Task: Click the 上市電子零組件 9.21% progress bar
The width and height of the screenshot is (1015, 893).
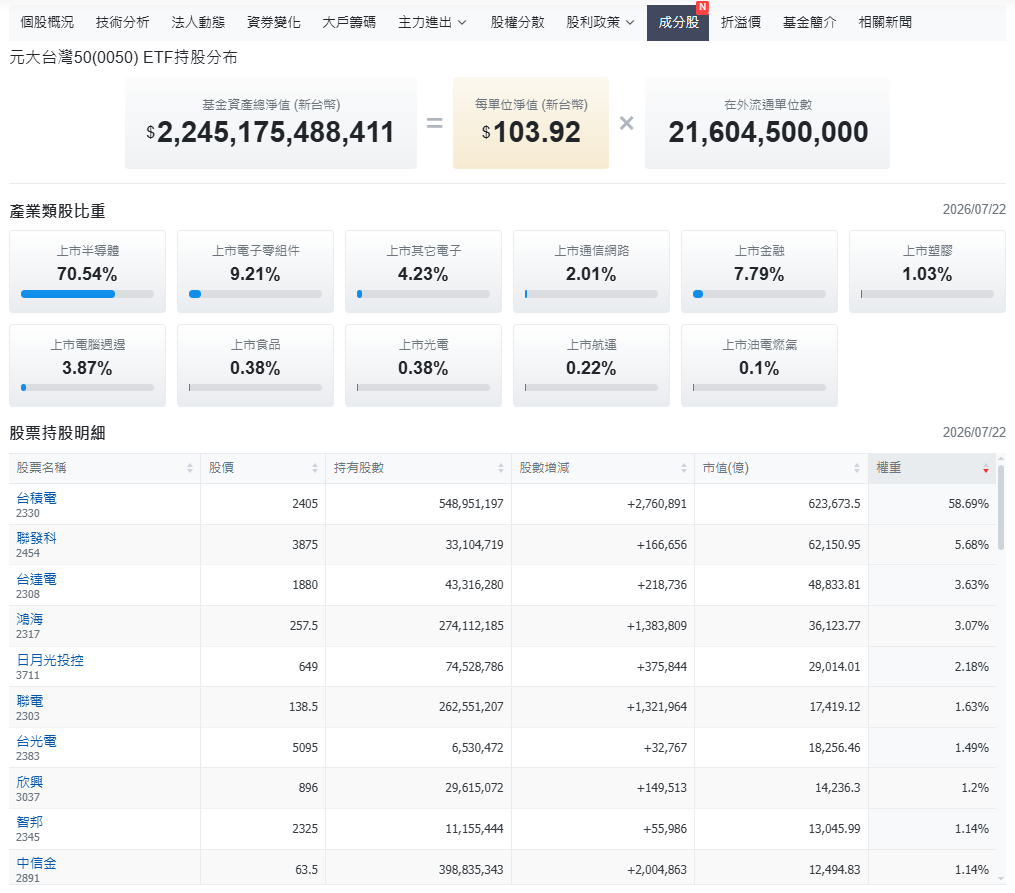Action: (x=255, y=294)
